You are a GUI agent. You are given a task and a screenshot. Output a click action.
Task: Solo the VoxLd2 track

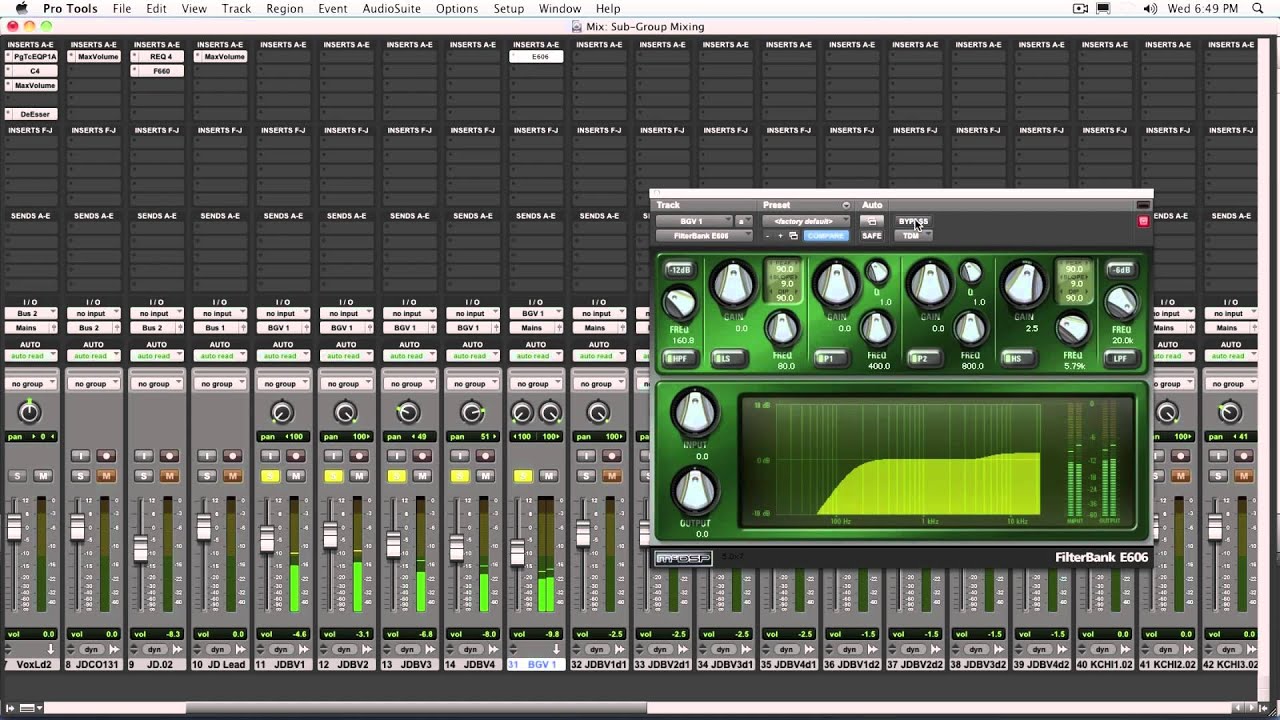[x=17, y=476]
